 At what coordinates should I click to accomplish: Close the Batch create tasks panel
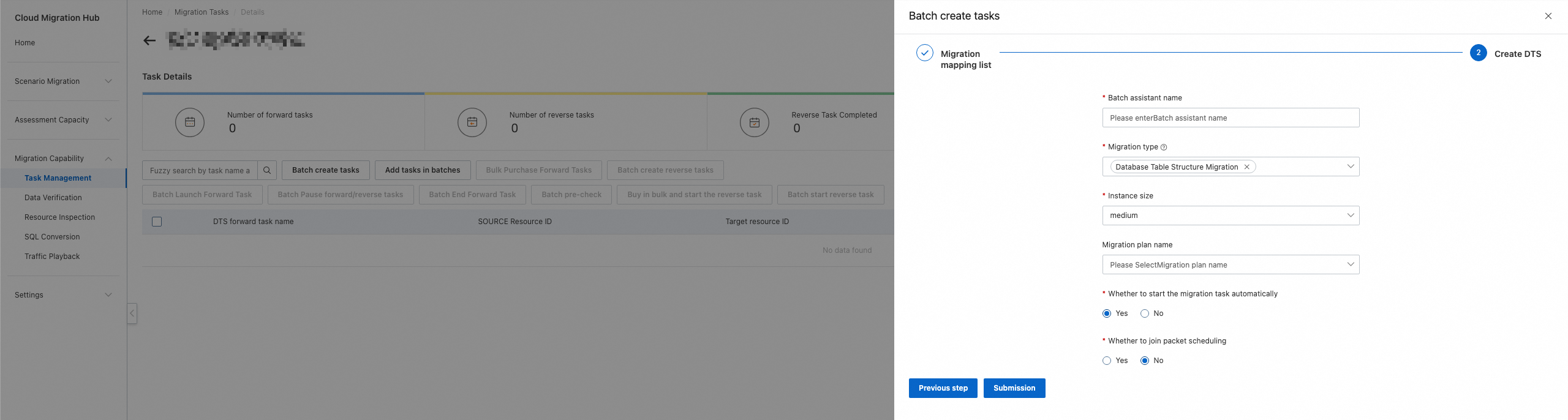[1548, 16]
